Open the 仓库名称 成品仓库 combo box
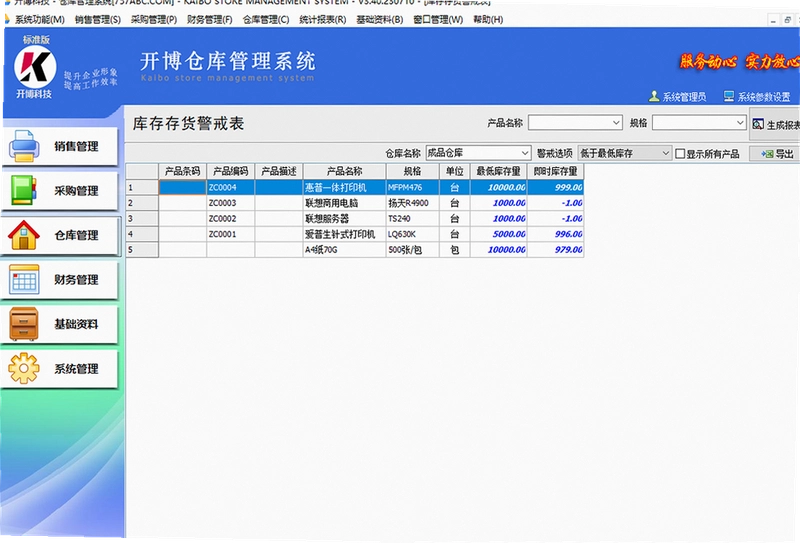The height and width of the screenshot is (543, 800). click(x=478, y=153)
